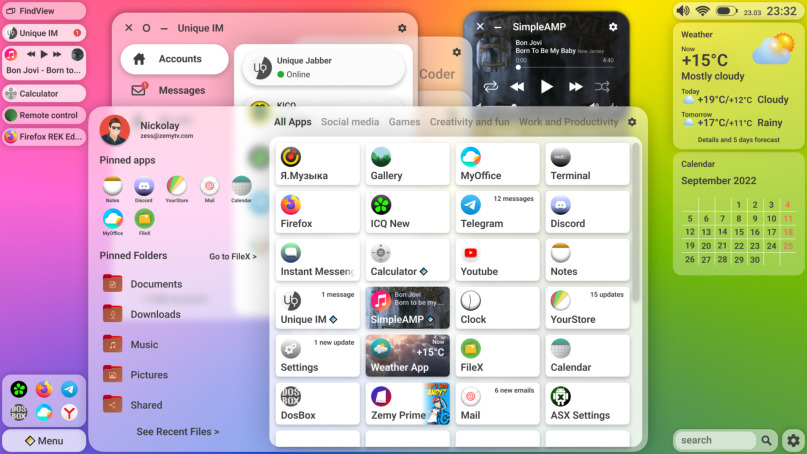Switch to FindView in task list
Screen dimensions: 807x454
click(44, 11)
